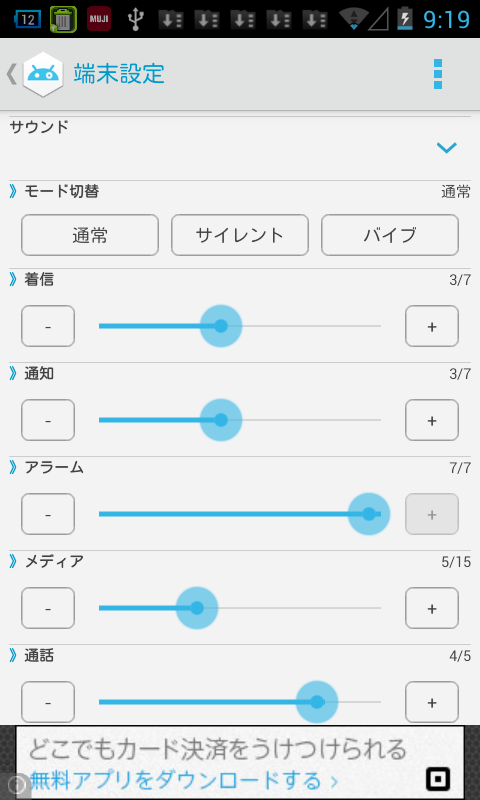Expand the メディア double-chevron label
Viewport: 480px width, 800px height.
click(46, 561)
